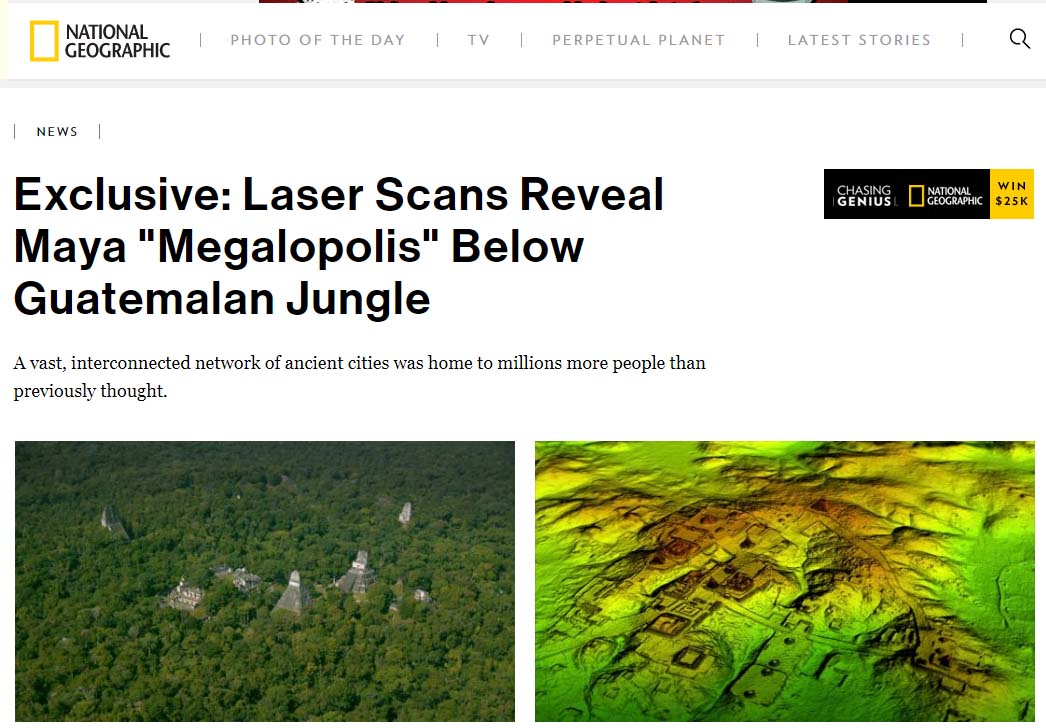Click the phrase "previously thought." in subtitle

tap(90, 390)
